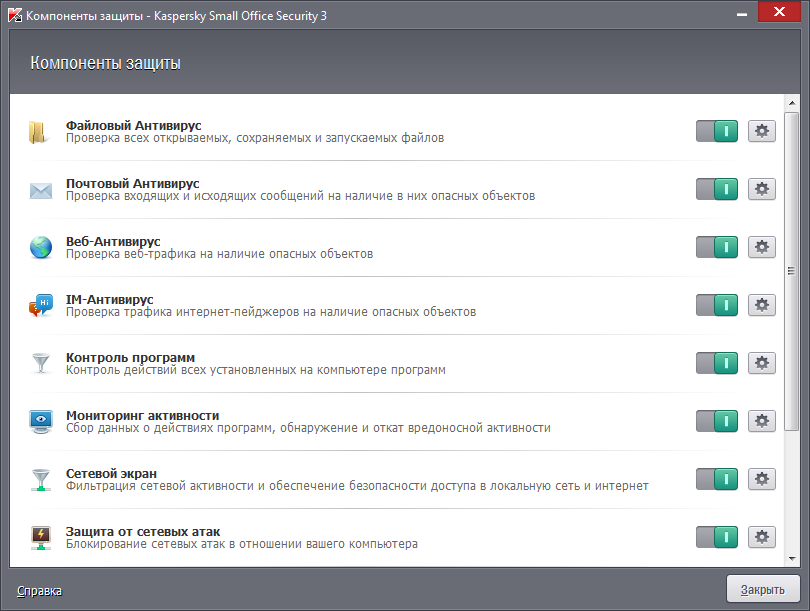This screenshot has height=611, width=810.
Task: Click the Почтовый Антивирус envelope icon
Action: (x=41, y=189)
